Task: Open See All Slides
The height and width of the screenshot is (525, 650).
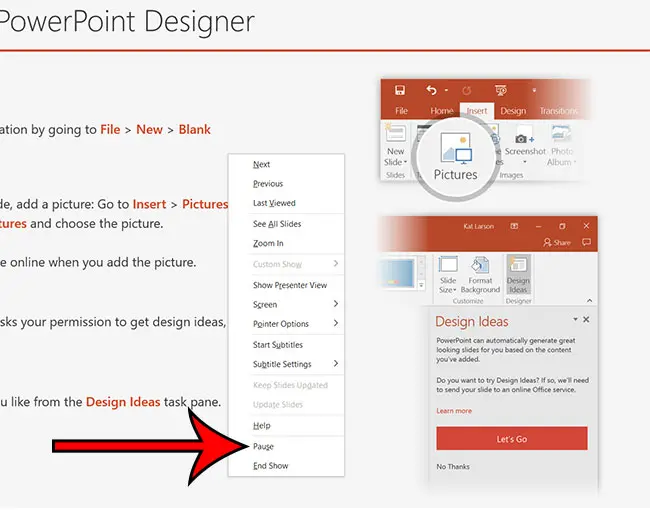Action: click(277, 224)
